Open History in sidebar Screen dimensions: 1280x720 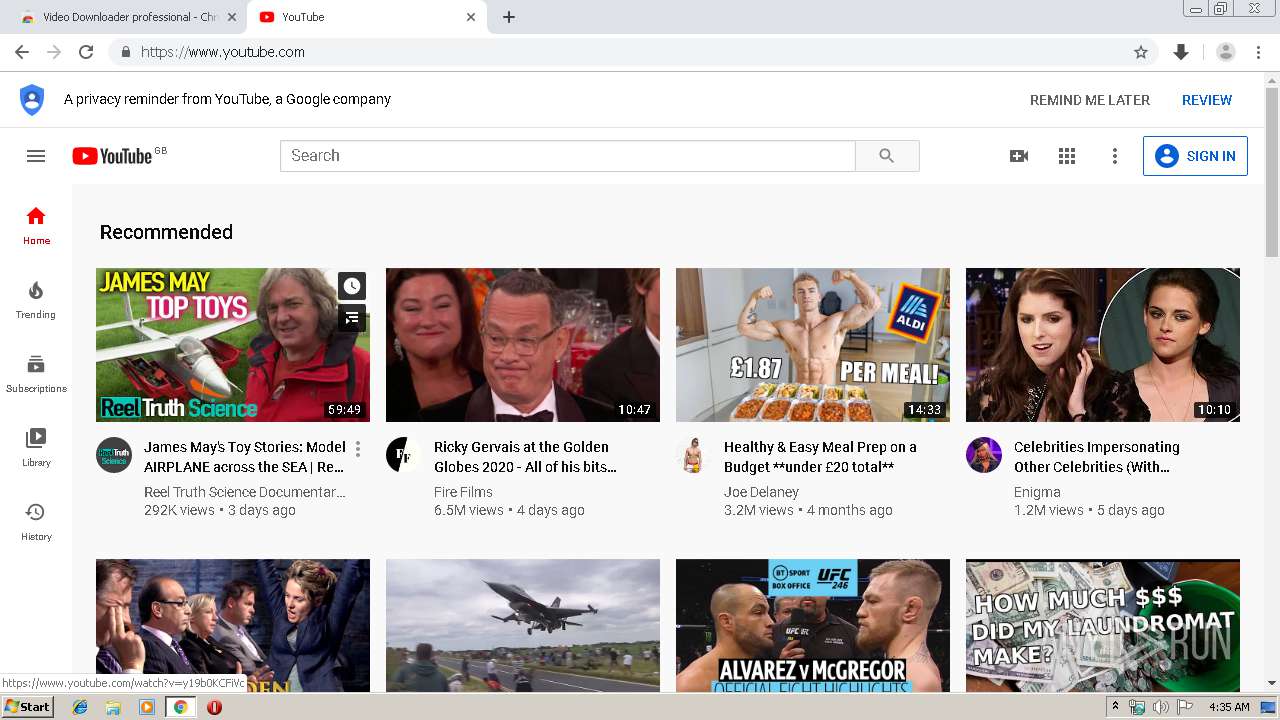click(x=36, y=522)
